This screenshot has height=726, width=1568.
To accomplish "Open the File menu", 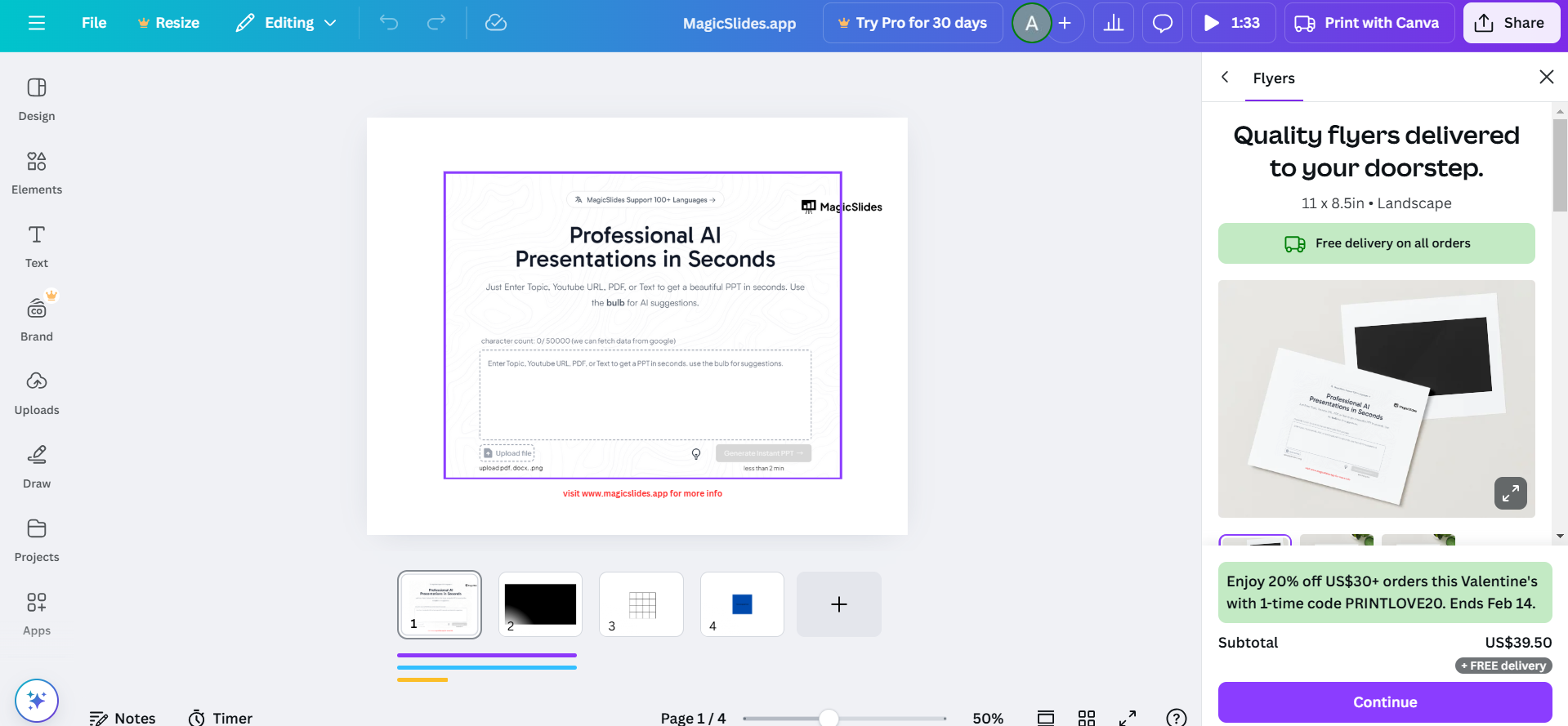I will point(94,23).
